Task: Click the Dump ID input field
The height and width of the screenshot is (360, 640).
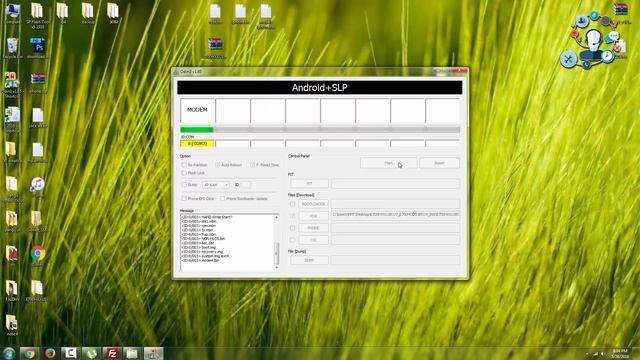Action: click(x=246, y=185)
